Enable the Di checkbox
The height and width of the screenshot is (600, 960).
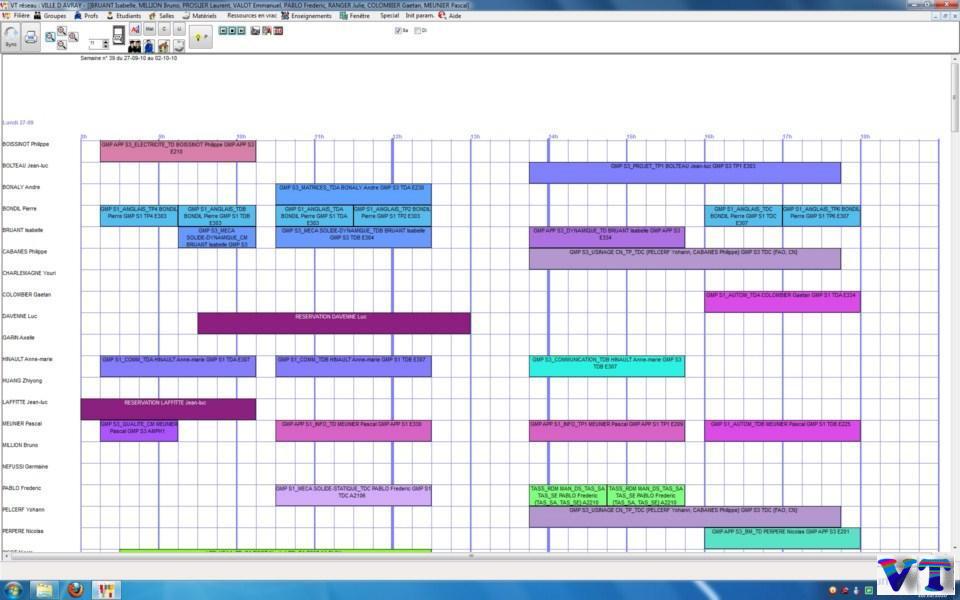point(418,30)
